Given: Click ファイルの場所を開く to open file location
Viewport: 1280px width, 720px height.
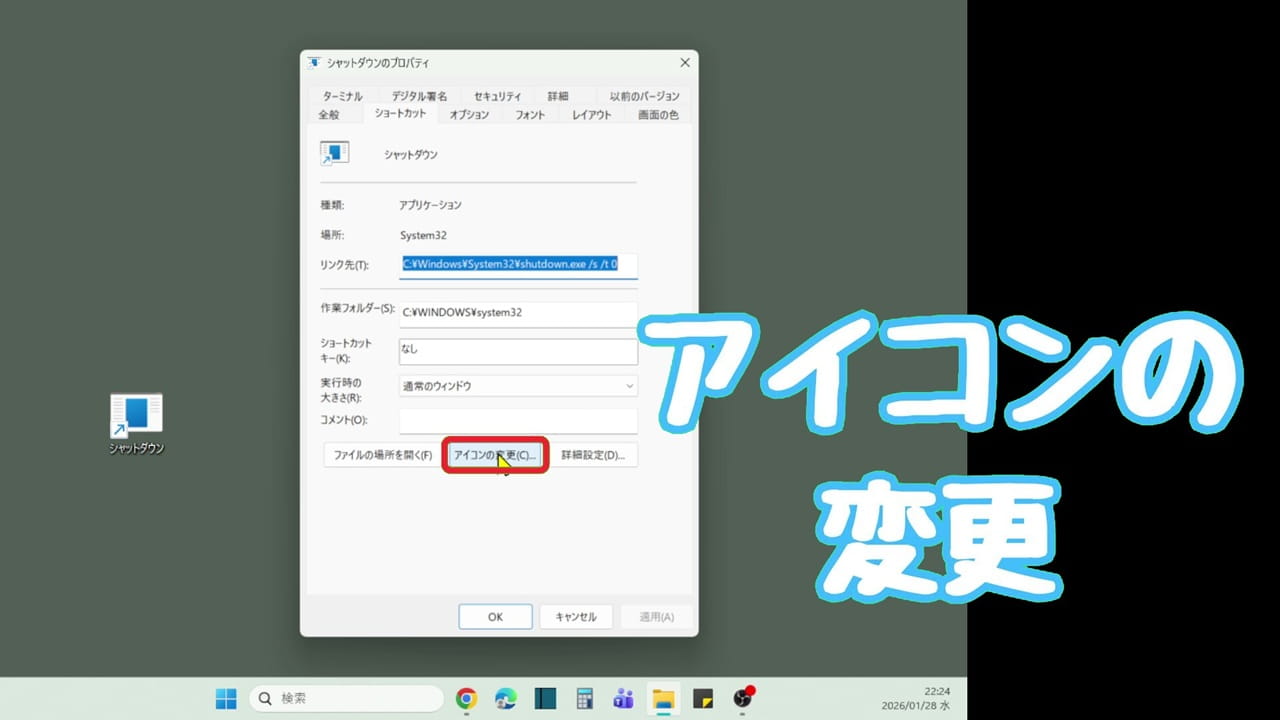Looking at the screenshot, I should [381, 455].
